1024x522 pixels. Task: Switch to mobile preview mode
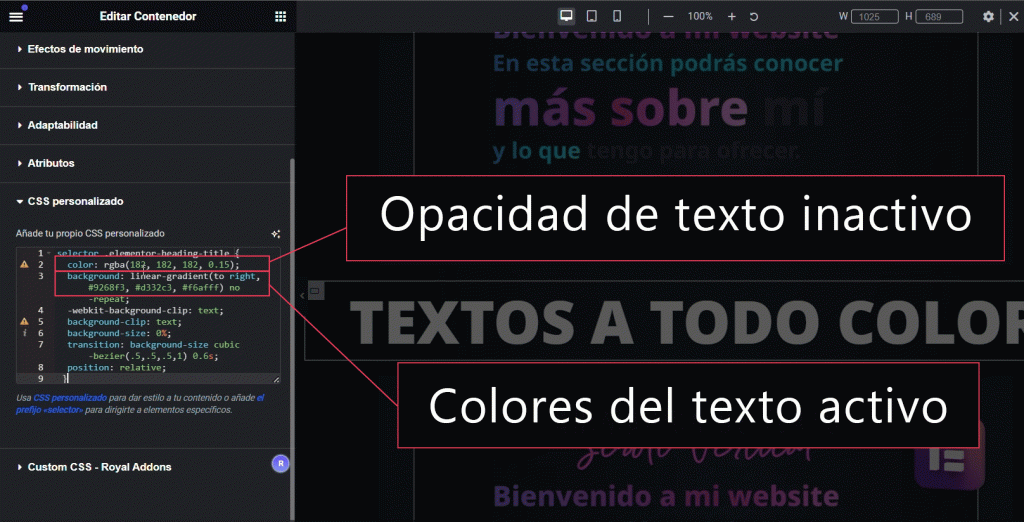(x=617, y=16)
